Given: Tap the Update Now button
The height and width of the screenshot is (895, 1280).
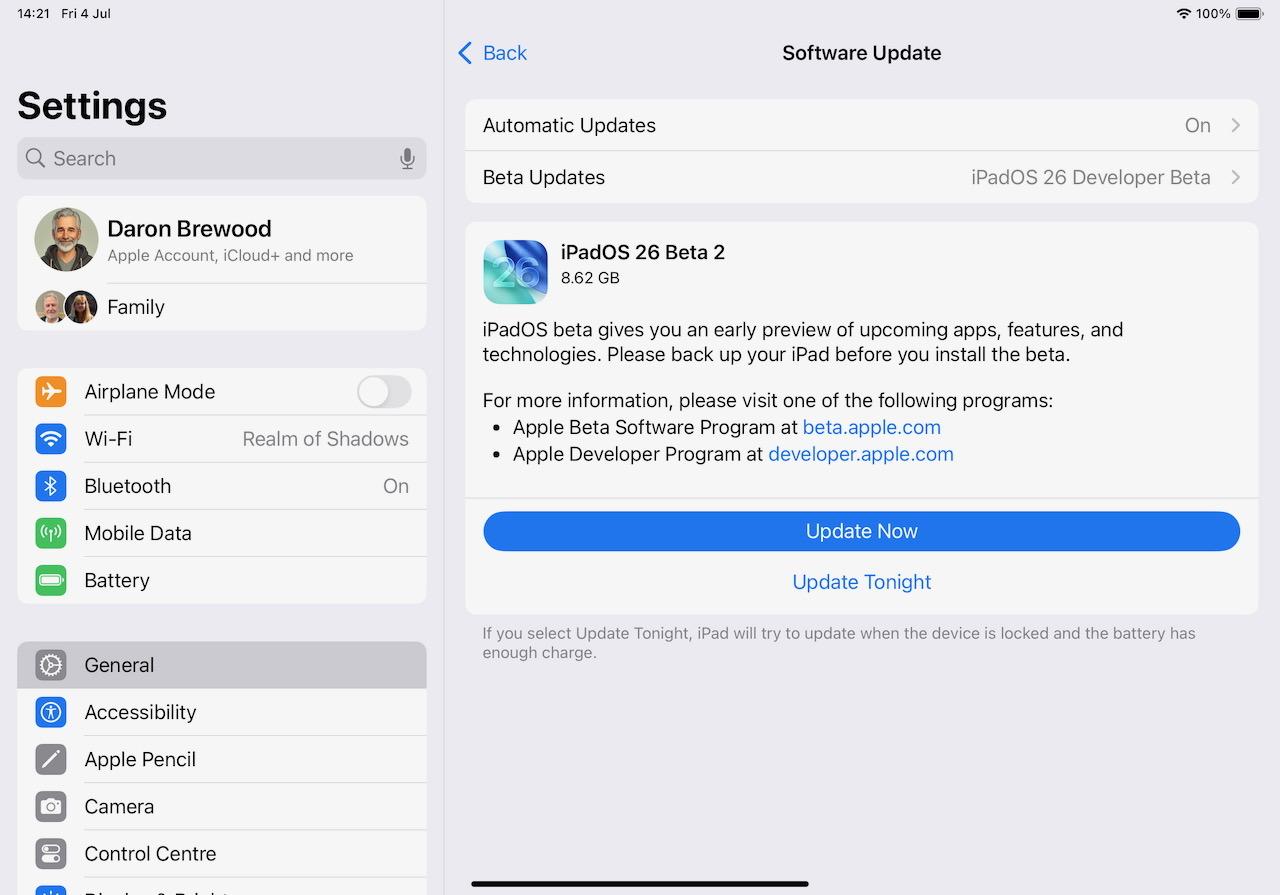Looking at the screenshot, I should click(862, 531).
